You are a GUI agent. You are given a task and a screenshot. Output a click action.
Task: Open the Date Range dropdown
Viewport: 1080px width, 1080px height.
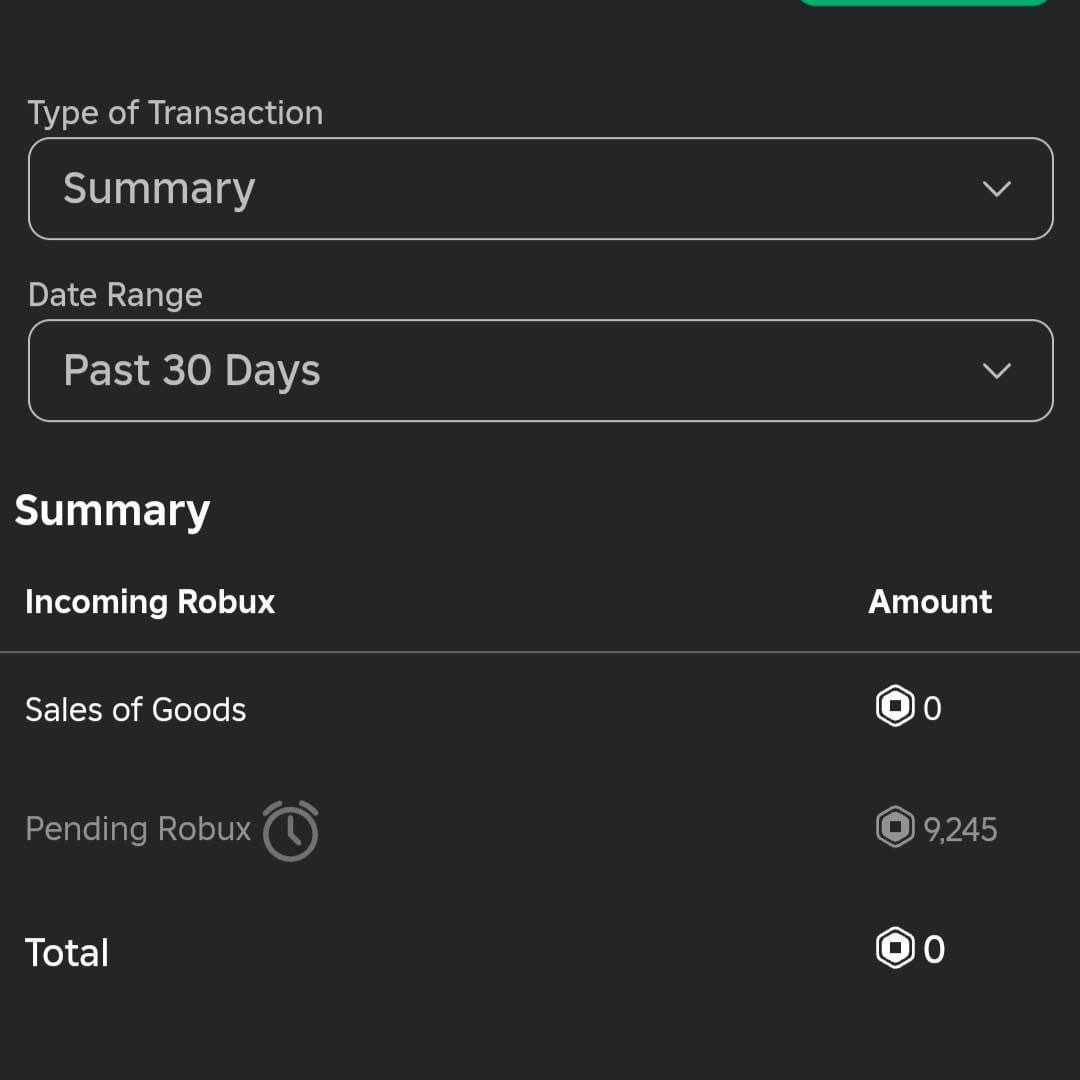coord(540,371)
